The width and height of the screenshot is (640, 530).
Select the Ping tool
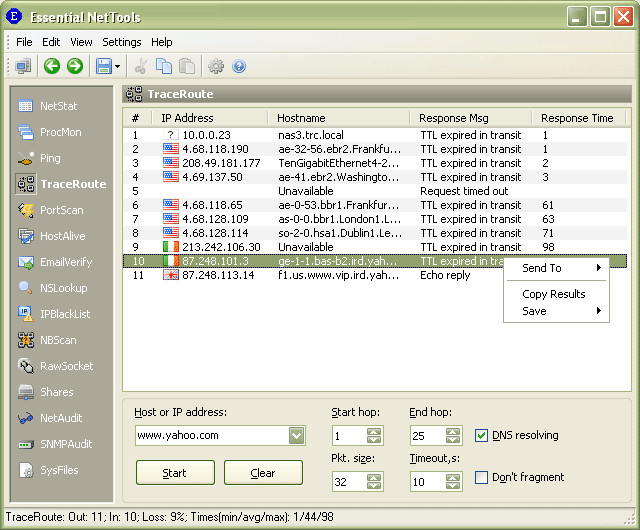pyautogui.click(x=40, y=158)
